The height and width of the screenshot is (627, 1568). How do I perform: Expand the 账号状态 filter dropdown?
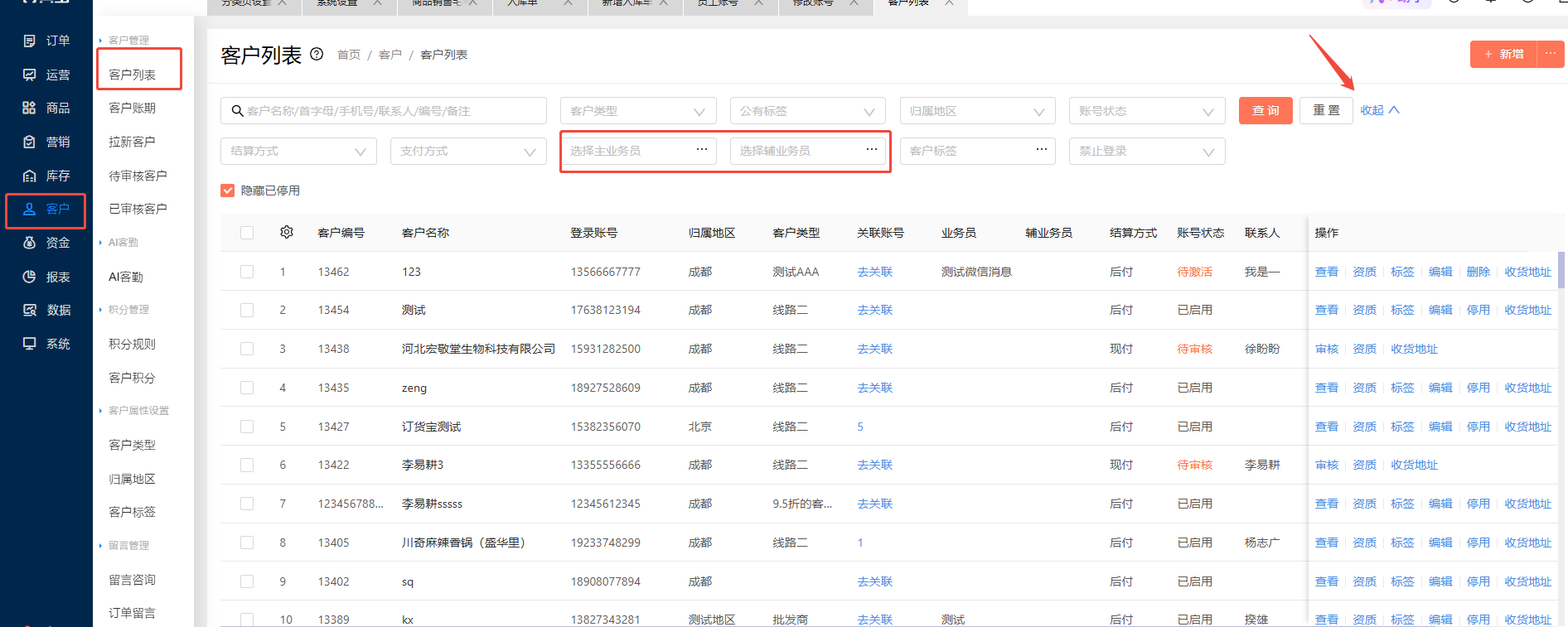(1147, 111)
